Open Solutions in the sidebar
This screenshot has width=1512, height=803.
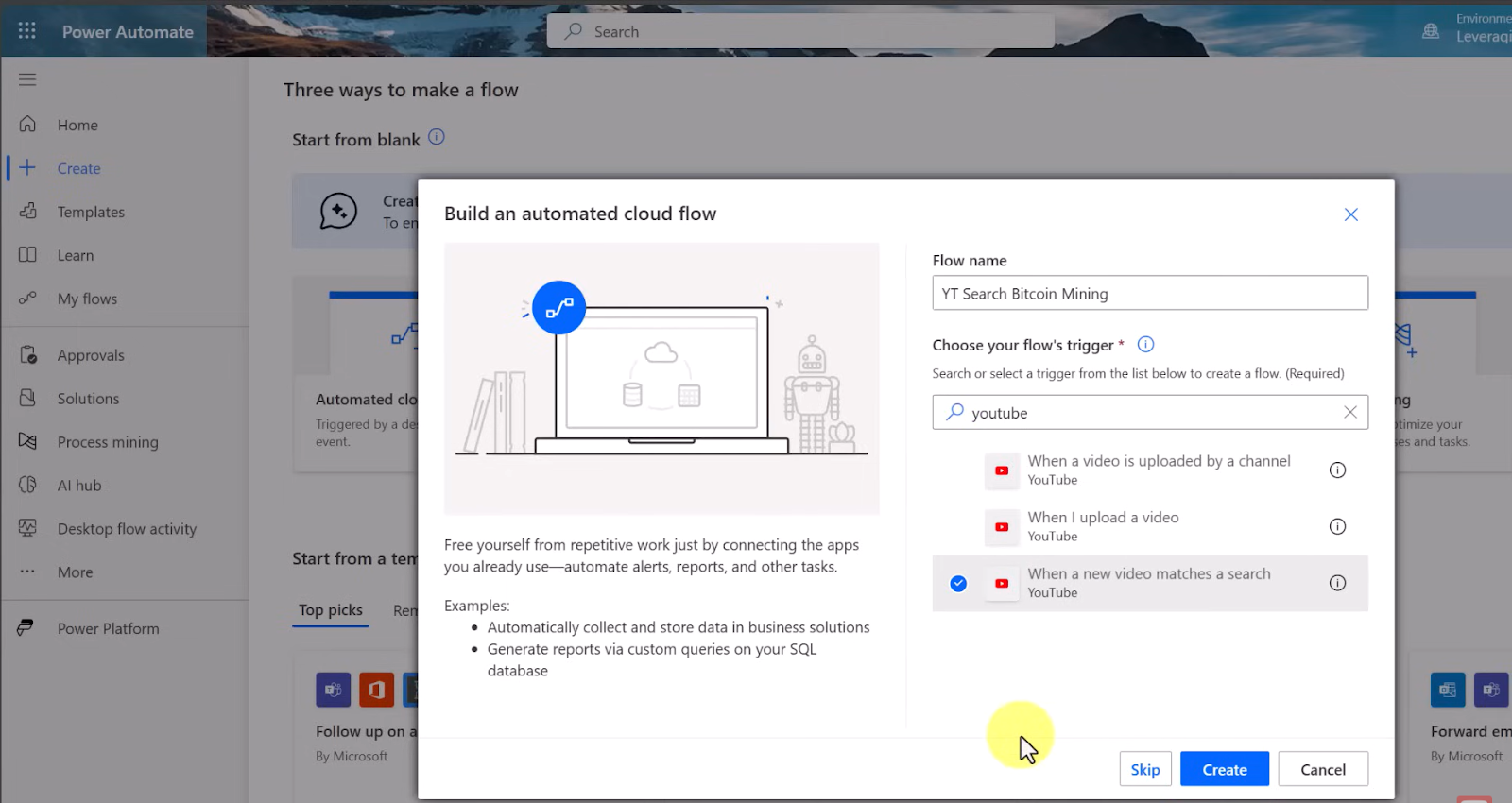click(x=88, y=399)
